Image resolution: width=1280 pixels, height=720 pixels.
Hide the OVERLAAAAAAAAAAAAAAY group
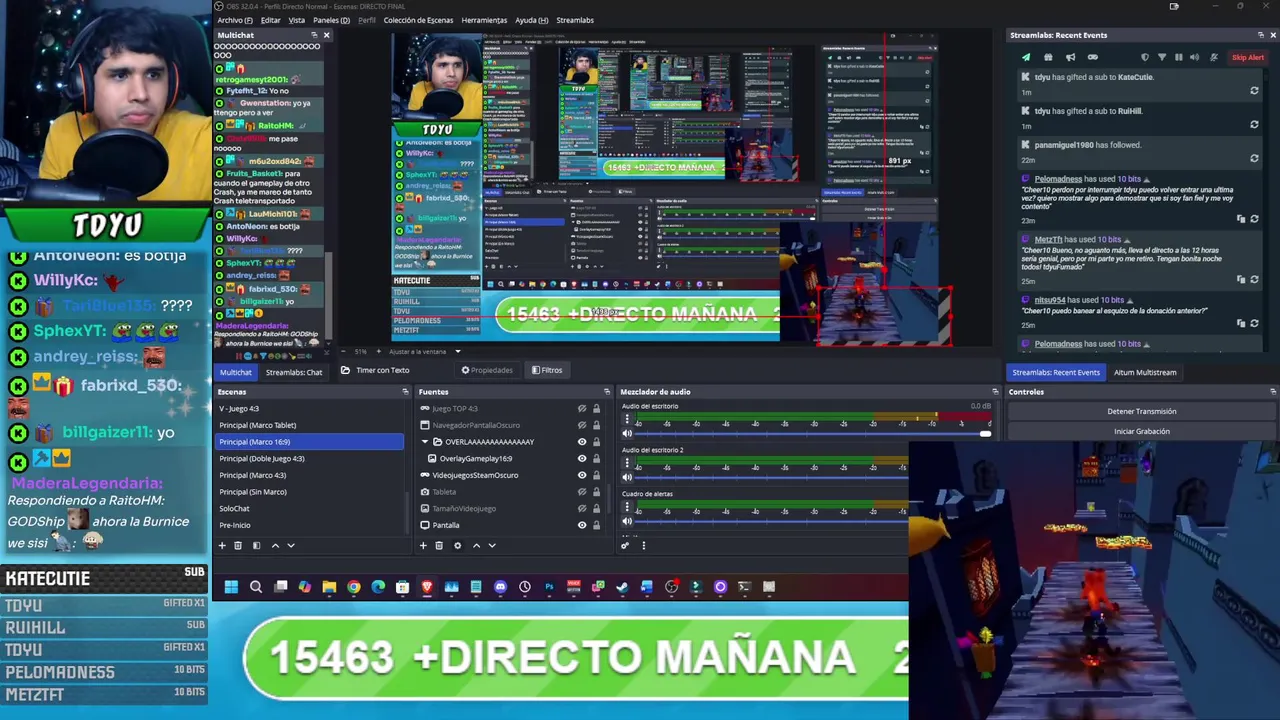pos(582,442)
